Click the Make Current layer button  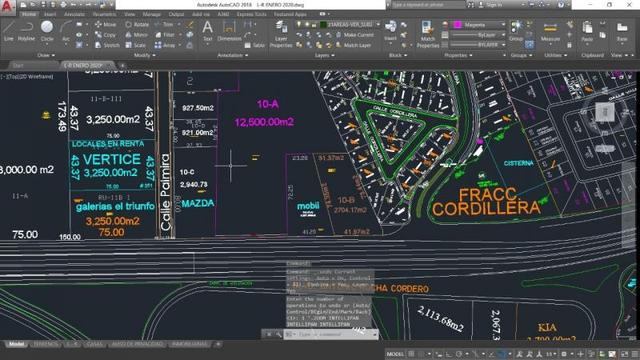coord(355,35)
